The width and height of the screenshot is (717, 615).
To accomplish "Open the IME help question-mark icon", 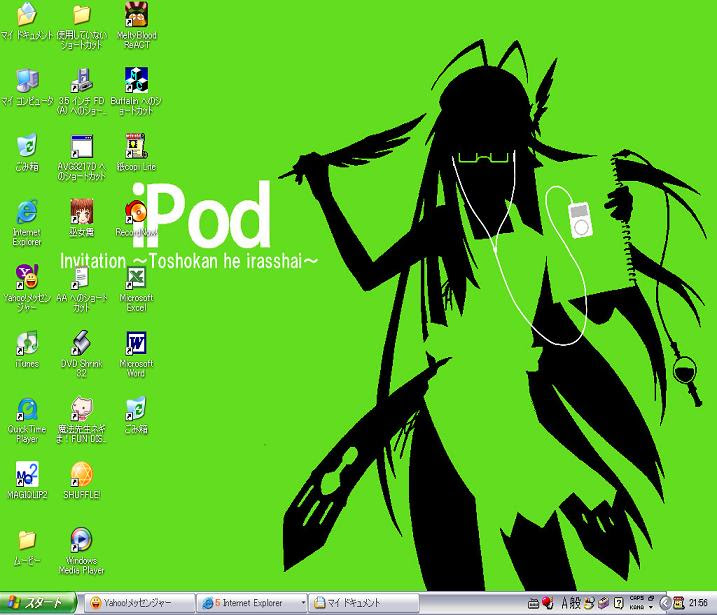I will pos(619,604).
